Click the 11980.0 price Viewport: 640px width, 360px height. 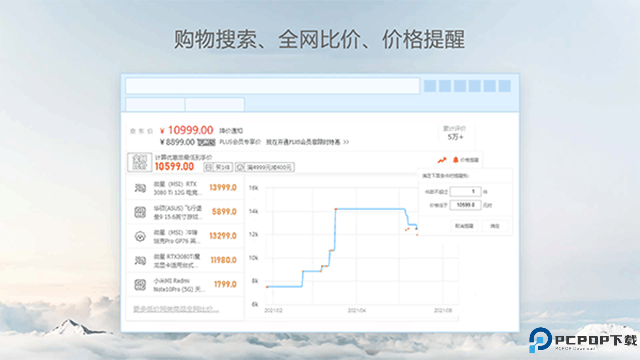(223, 260)
